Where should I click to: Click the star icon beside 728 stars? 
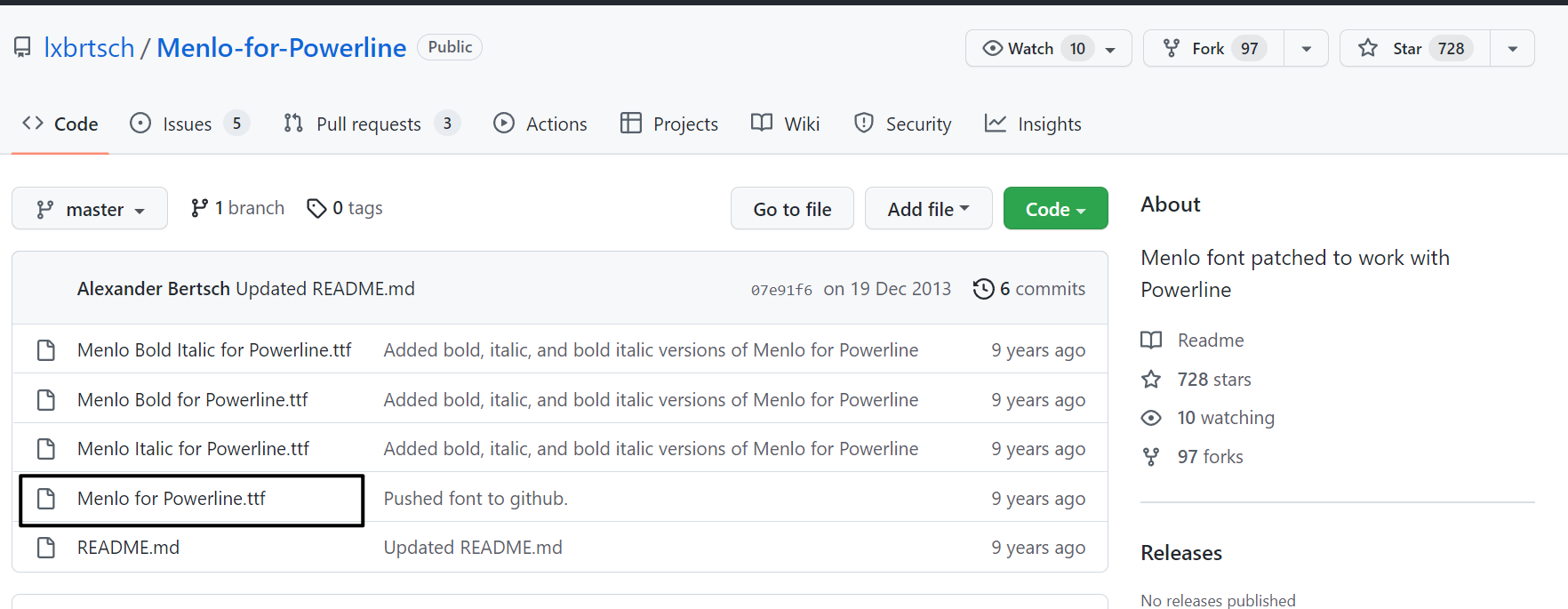pyautogui.click(x=1151, y=380)
